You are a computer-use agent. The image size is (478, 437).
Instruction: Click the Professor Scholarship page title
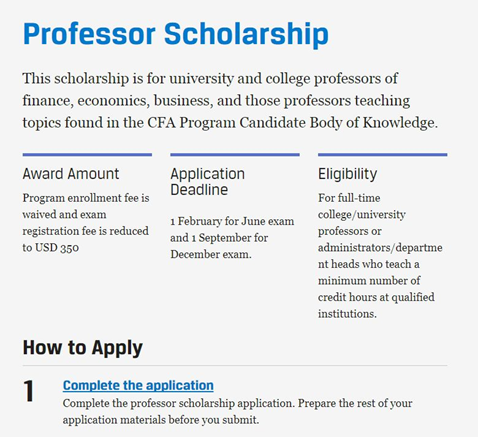(x=176, y=34)
